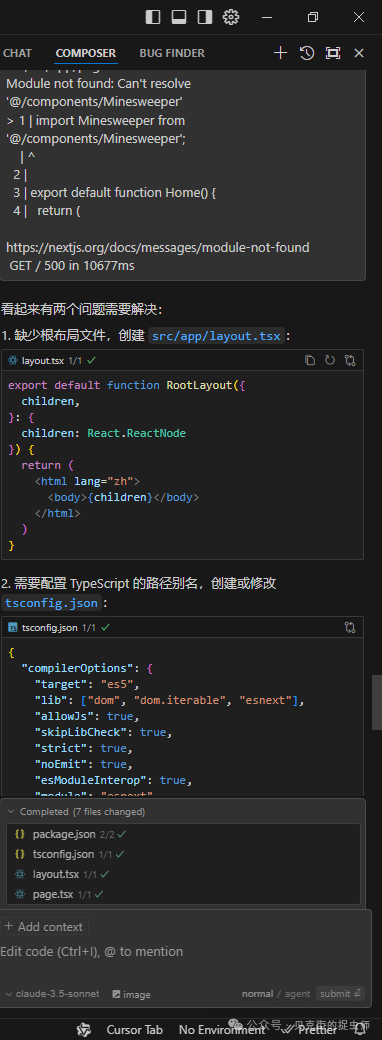
Task: Click the layout.tsx code block file name
Action: click(43, 361)
